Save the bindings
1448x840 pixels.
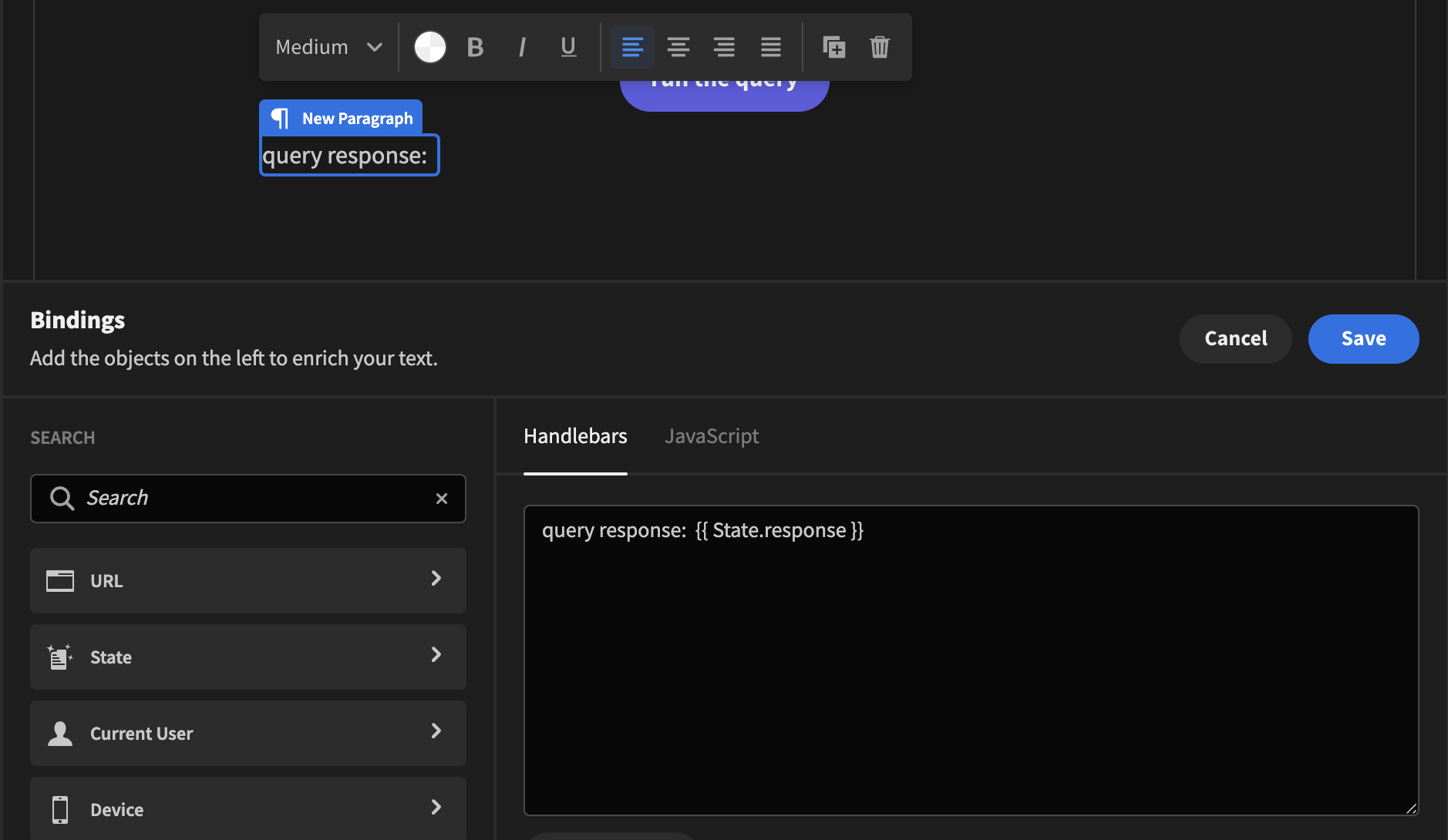[x=1362, y=338]
